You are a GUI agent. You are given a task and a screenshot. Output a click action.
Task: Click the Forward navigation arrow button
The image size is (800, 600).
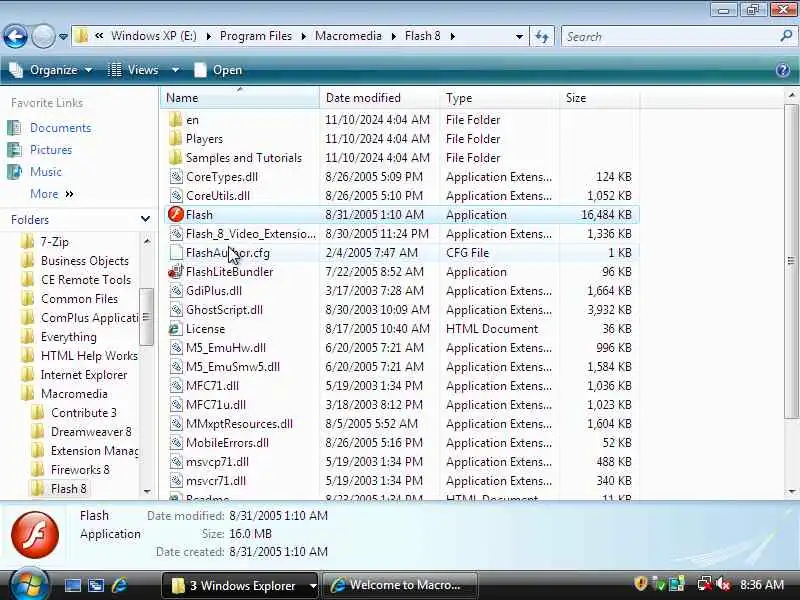43,36
